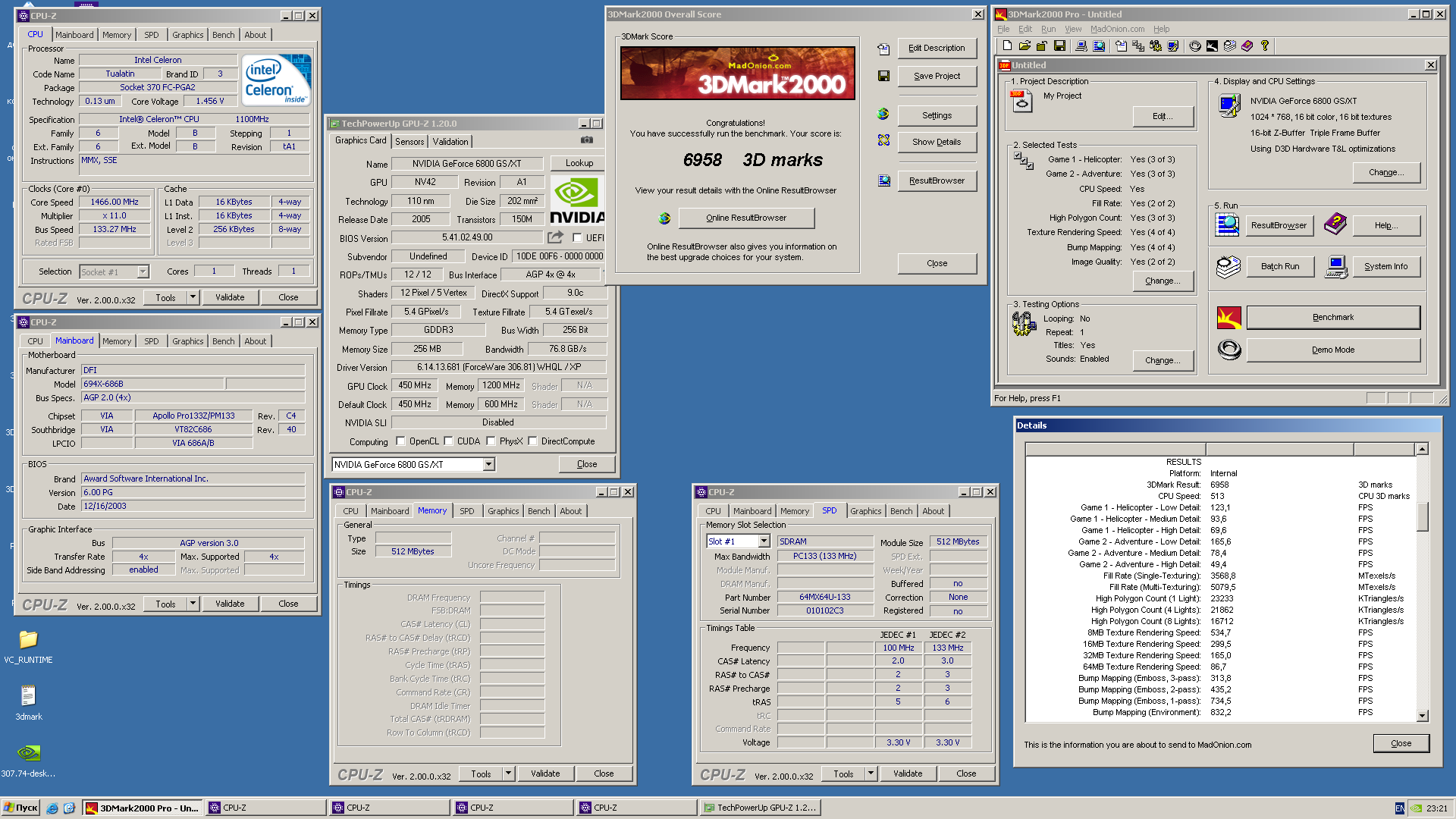Viewport: 1456px width, 819px height.
Task: Open the Slot #1 memory slot dropdown
Action: (764, 541)
